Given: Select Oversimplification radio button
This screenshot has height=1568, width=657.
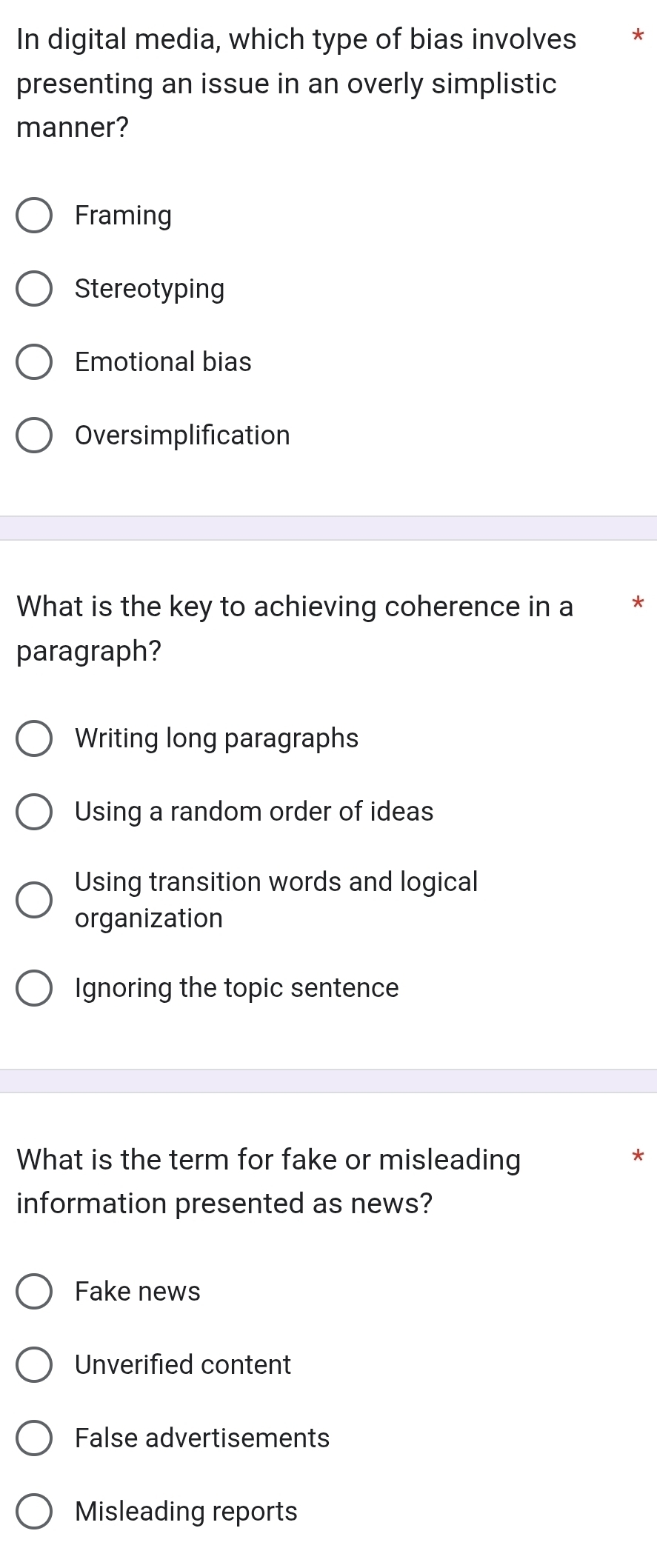Looking at the screenshot, I should (x=34, y=436).
